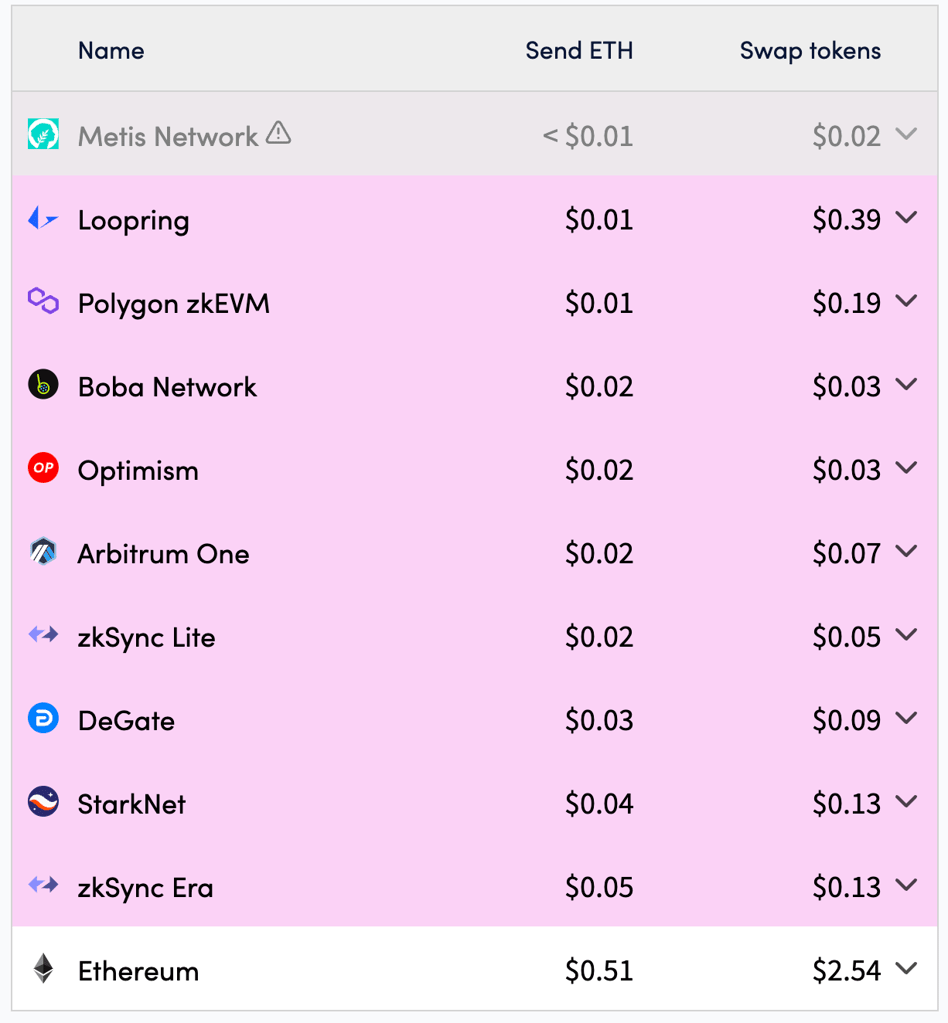948x1023 pixels.
Task: Click the Polygon zkEVM logo icon
Action: [43, 301]
